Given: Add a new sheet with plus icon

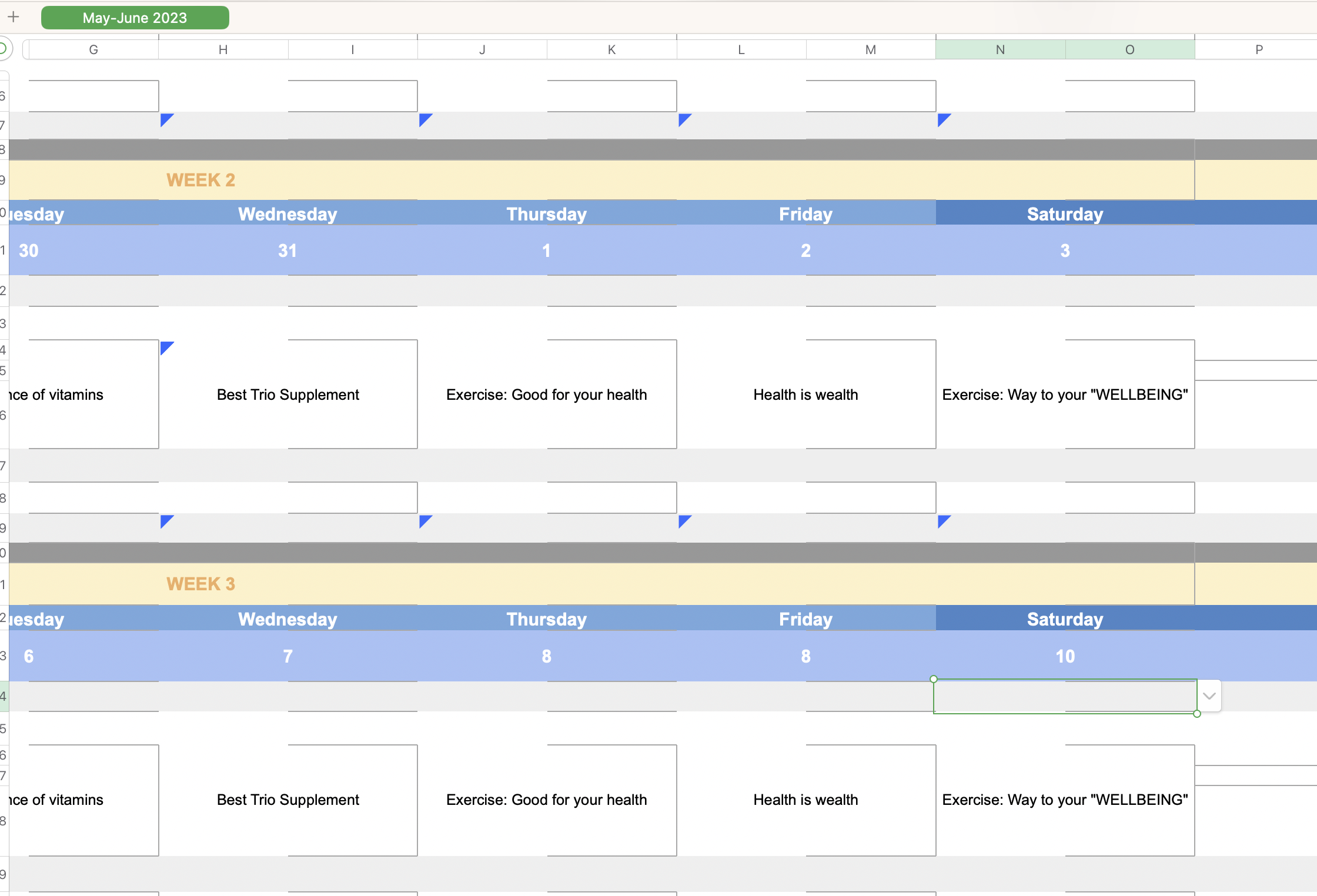Looking at the screenshot, I should point(14,17).
